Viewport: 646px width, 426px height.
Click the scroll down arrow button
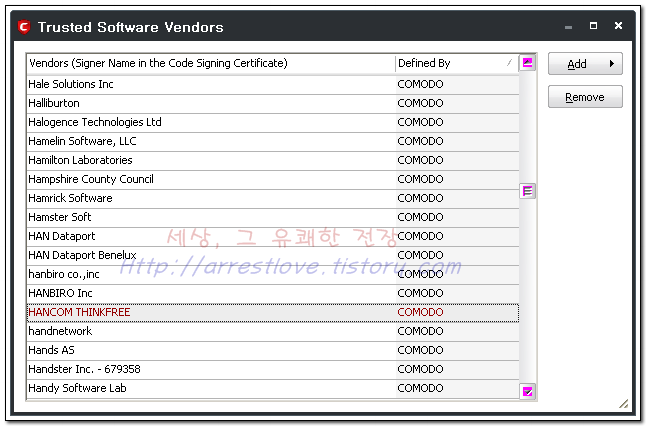(x=527, y=391)
